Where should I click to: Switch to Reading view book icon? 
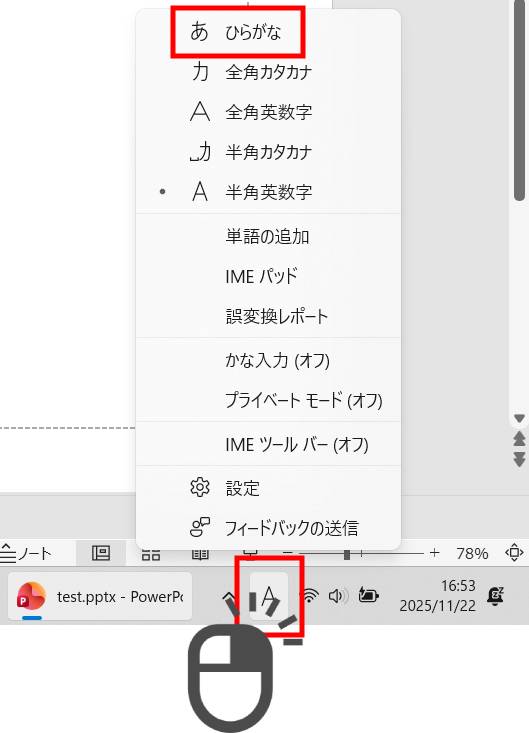200,555
